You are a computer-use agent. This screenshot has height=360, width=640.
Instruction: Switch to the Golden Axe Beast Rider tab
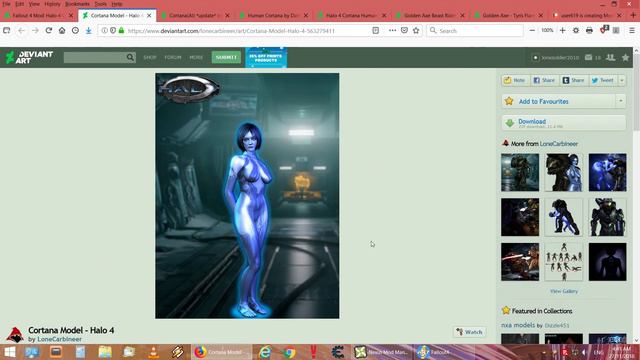429,15
